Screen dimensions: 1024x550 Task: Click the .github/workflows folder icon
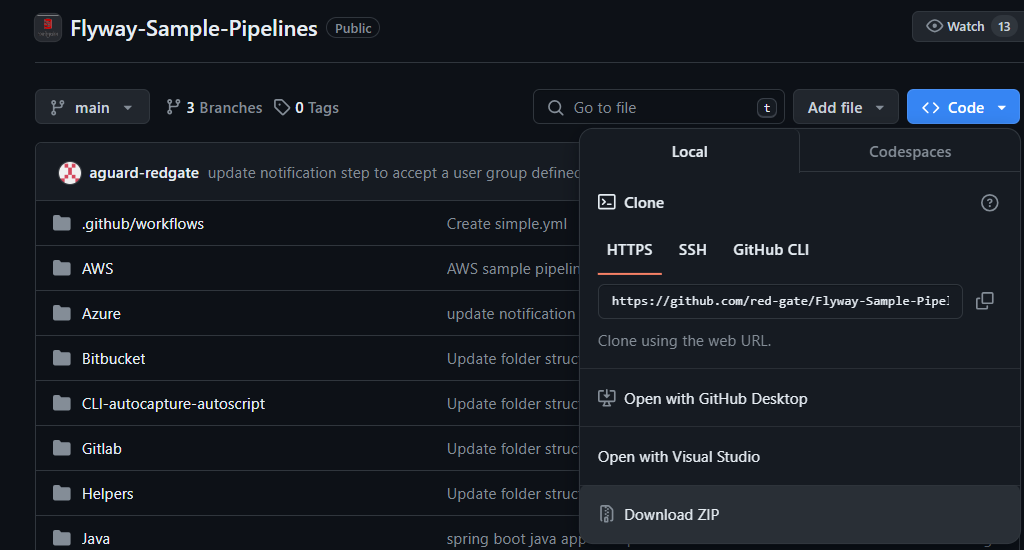pyautogui.click(x=61, y=223)
